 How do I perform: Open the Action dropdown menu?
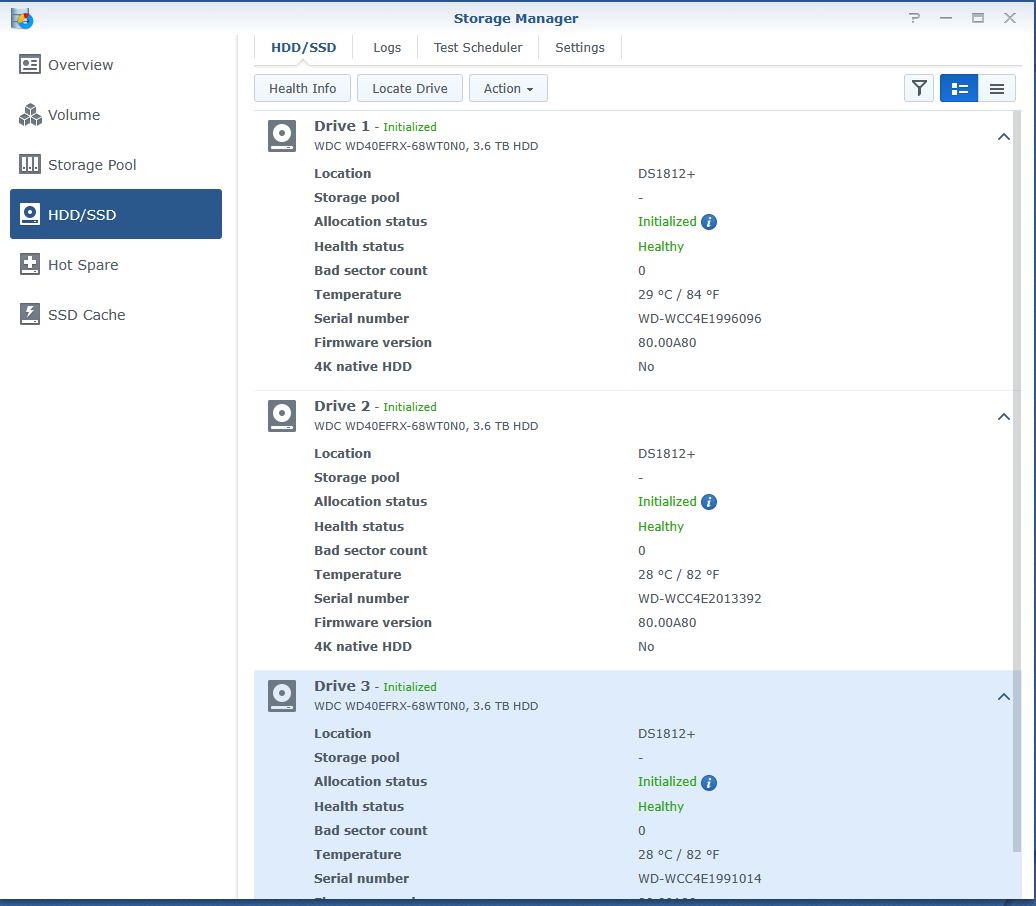tap(508, 88)
